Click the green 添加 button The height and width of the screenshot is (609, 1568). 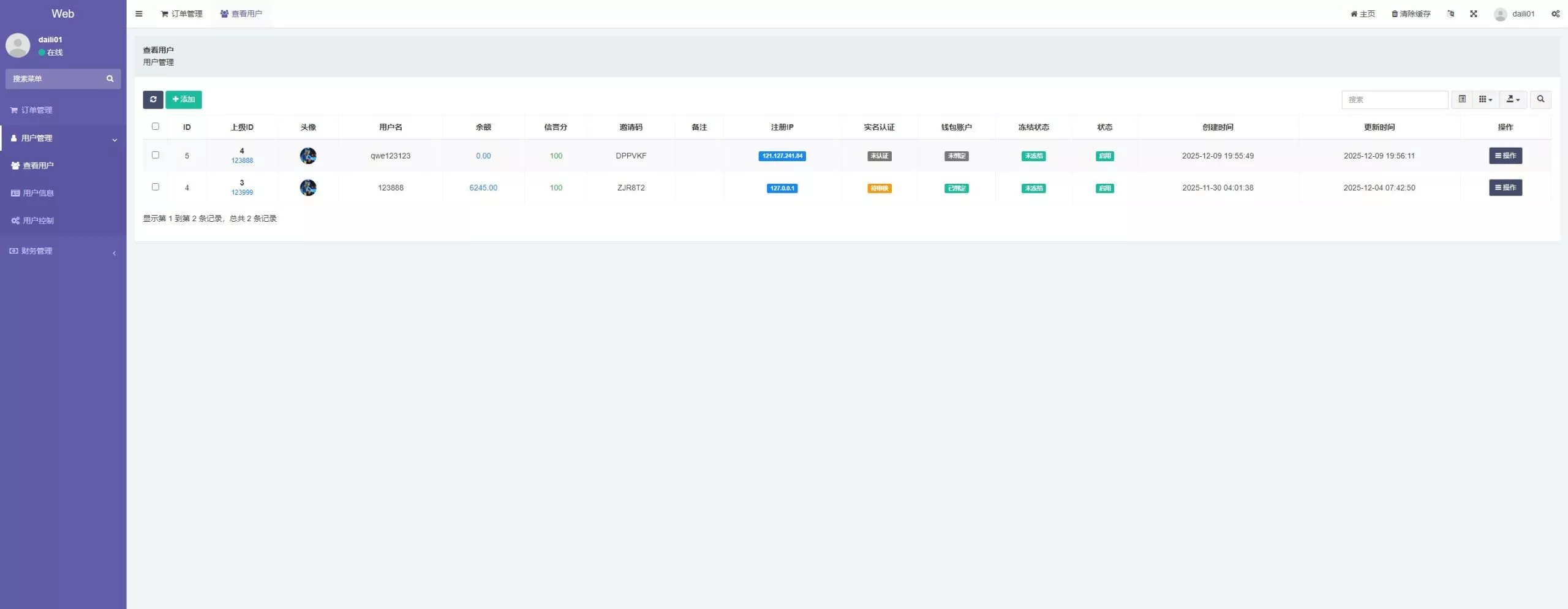click(184, 99)
